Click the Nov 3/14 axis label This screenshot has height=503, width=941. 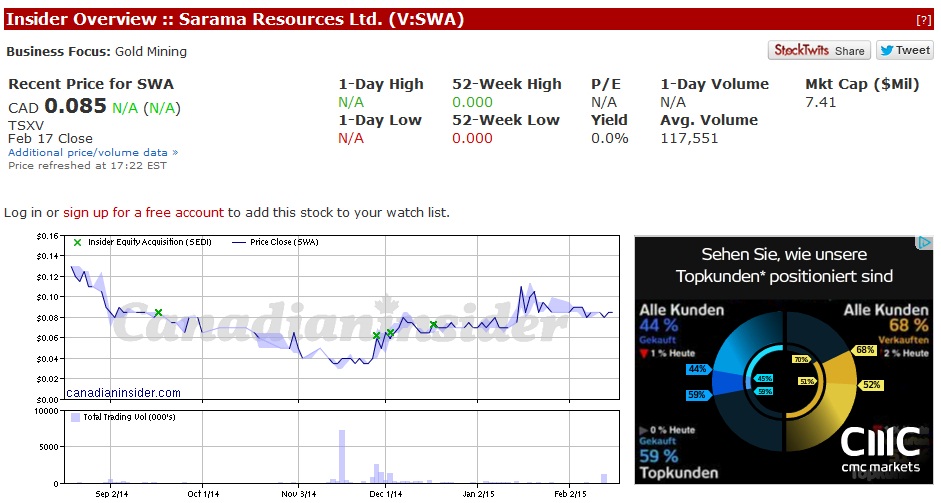click(299, 494)
